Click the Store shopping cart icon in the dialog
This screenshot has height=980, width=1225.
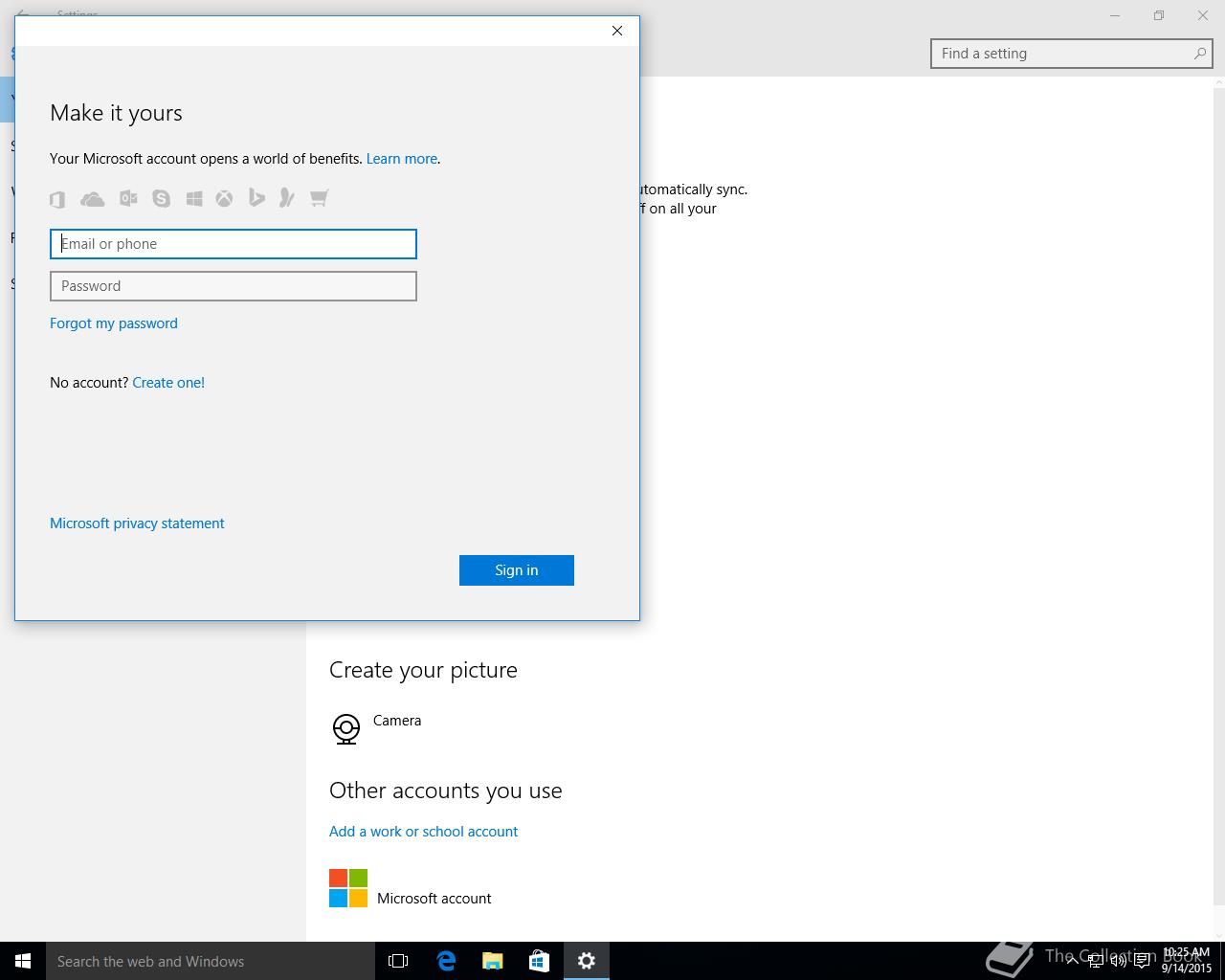click(319, 198)
